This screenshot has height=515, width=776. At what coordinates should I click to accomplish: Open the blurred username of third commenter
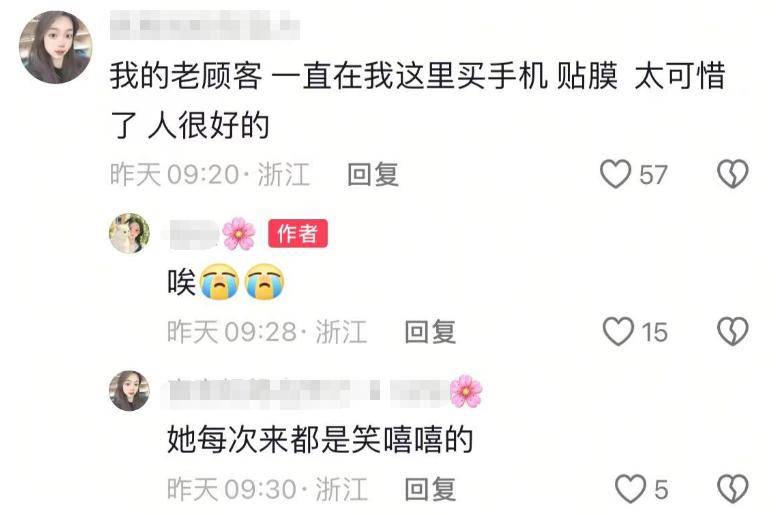[x=309, y=392]
